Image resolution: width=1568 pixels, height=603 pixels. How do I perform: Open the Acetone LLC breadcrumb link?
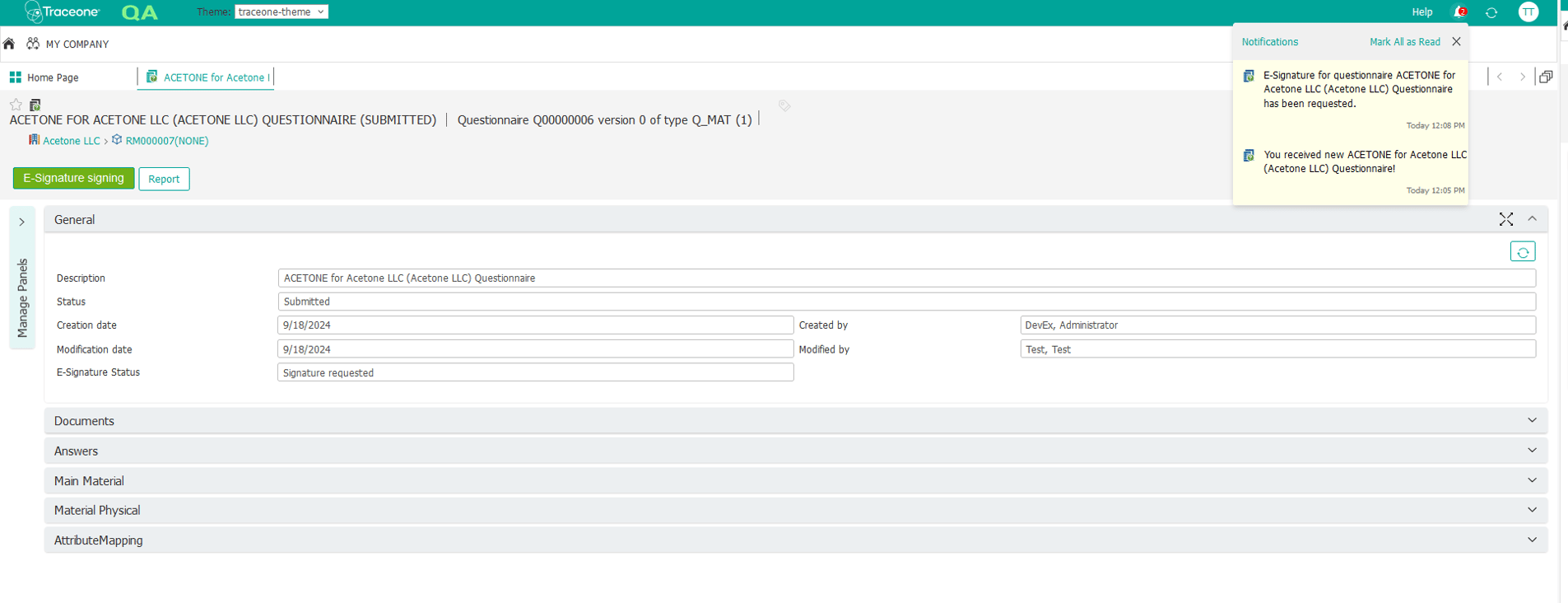(71, 141)
